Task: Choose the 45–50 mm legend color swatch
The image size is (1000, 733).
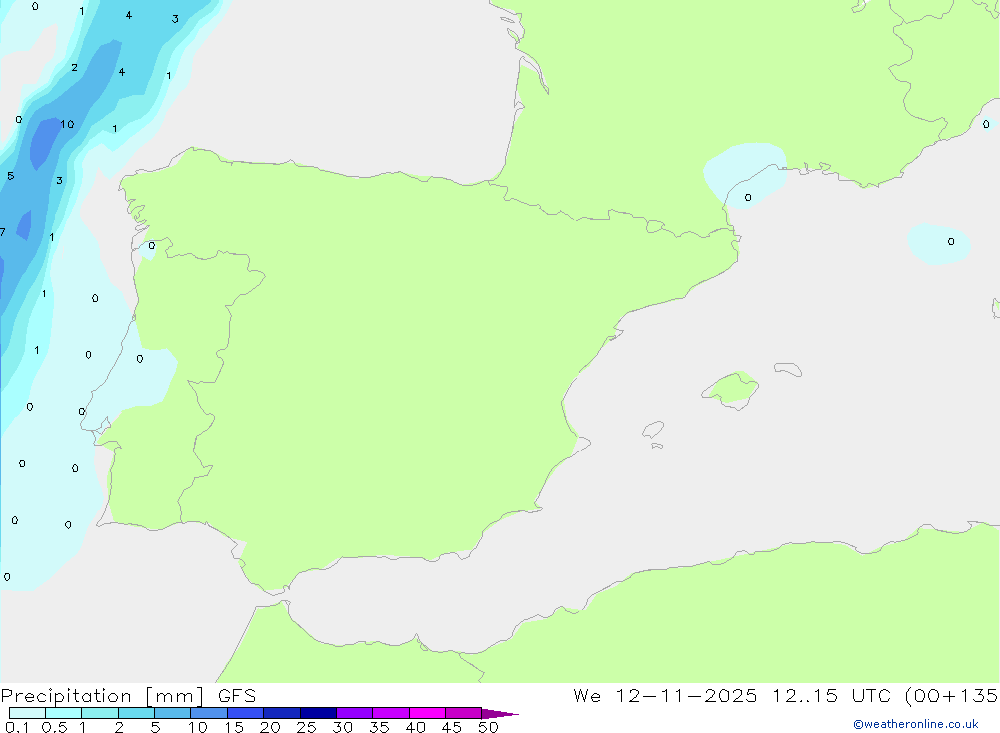Action: point(463,713)
